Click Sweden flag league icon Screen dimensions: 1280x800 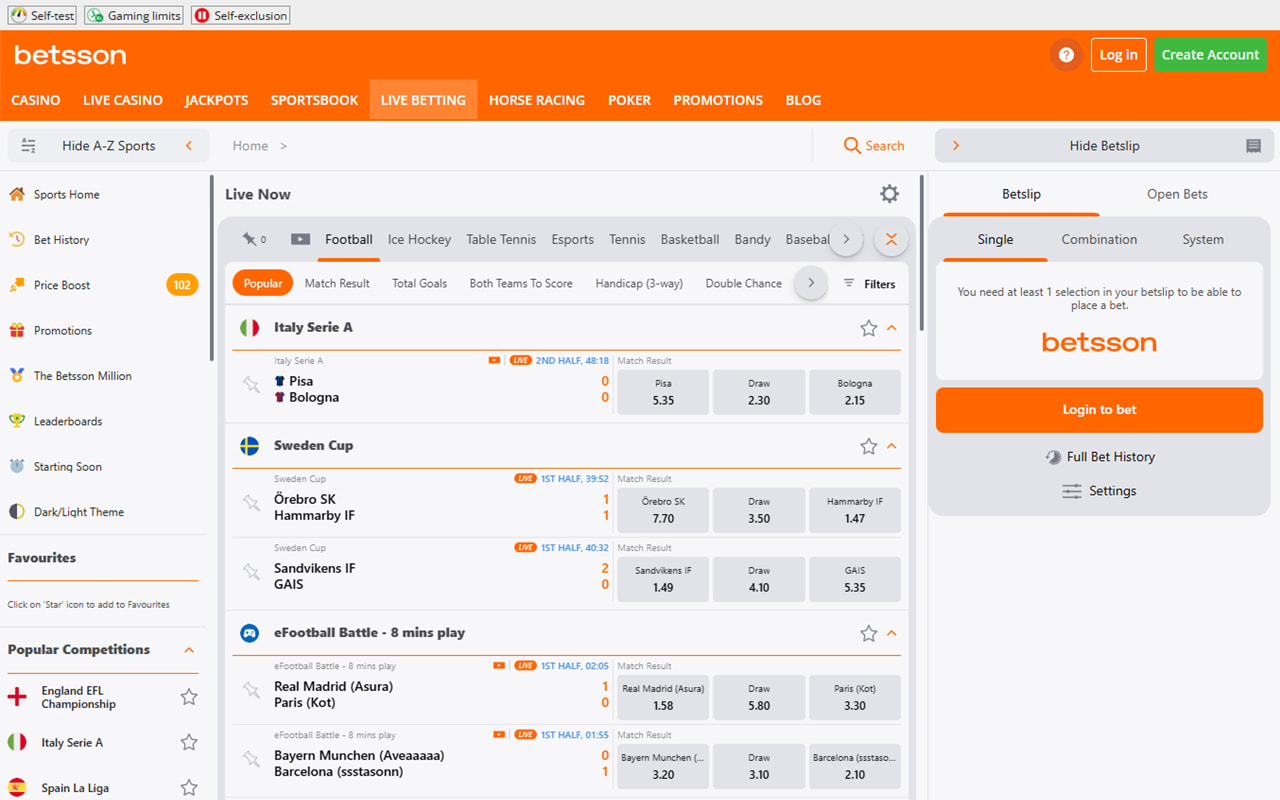click(x=250, y=446)
